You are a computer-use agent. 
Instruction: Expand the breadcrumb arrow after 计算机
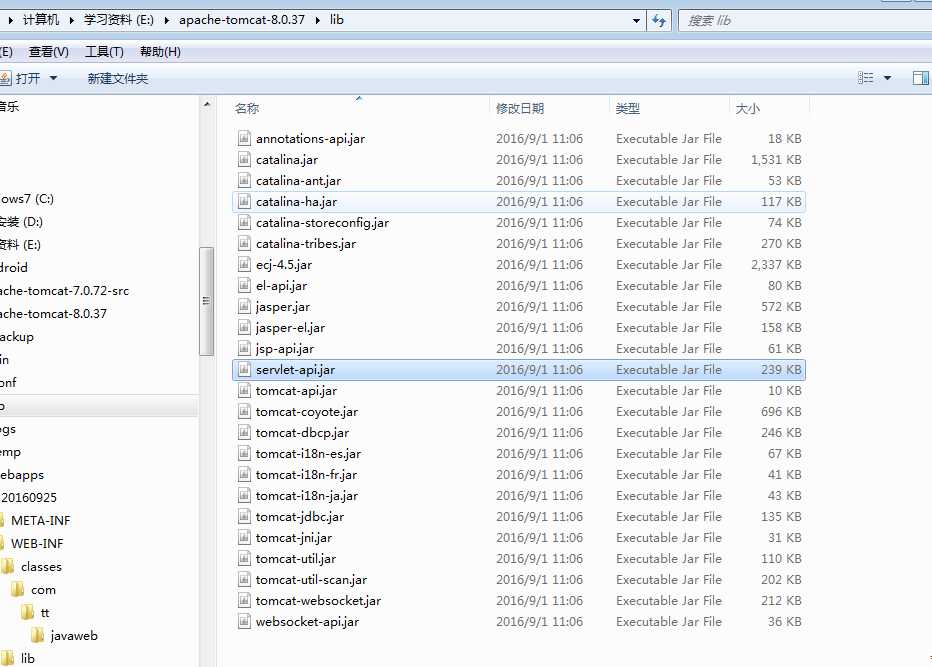point(71,20)
